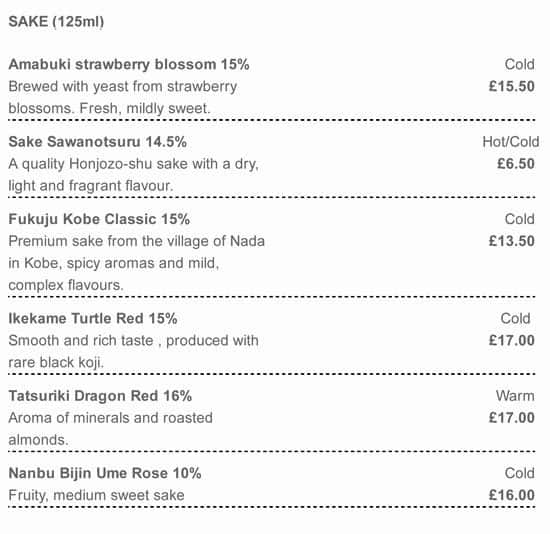The width and height of the screenshot is (550, 534).
Task: Open Ikekame Turtle Red 15% item
Action: pyautogui.click(x=93, y=319)
